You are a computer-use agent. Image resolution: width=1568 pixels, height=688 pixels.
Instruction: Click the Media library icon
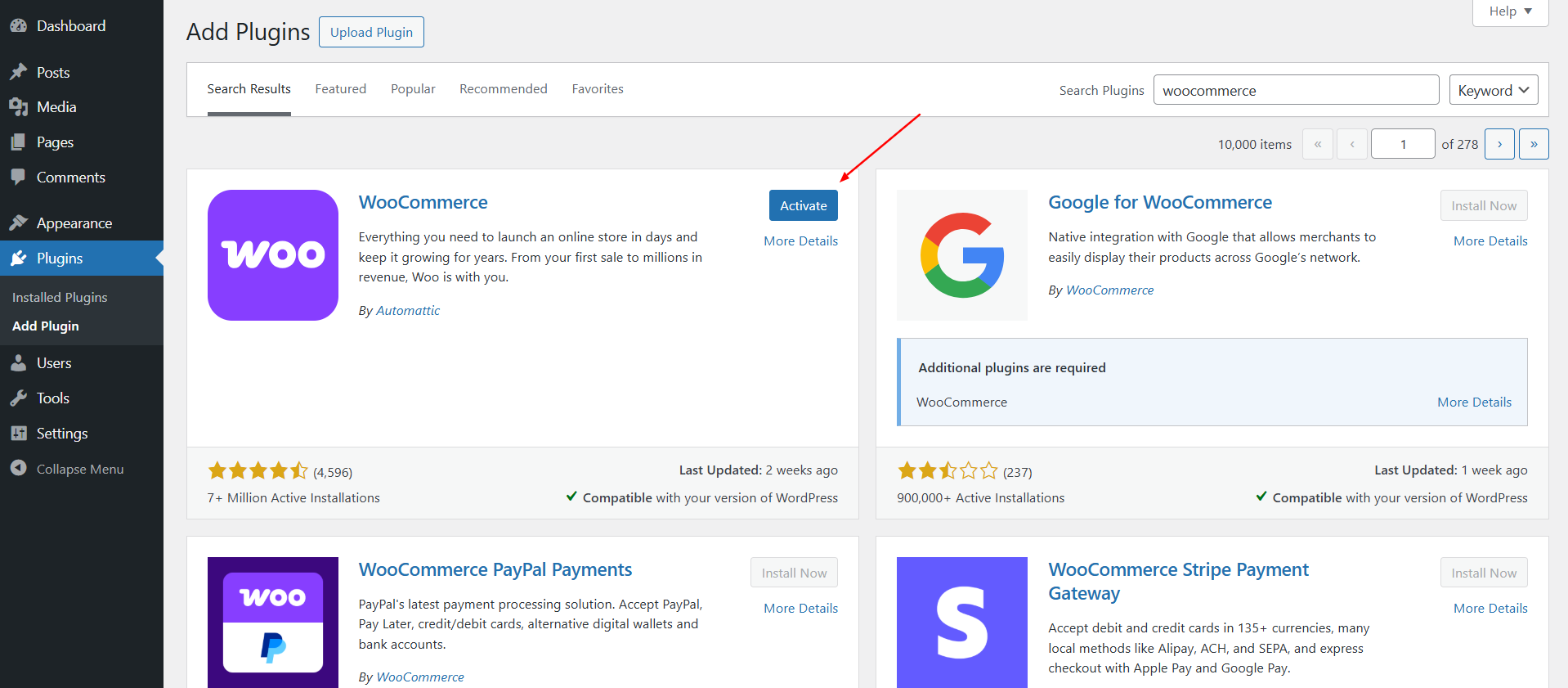coord(19,107)
